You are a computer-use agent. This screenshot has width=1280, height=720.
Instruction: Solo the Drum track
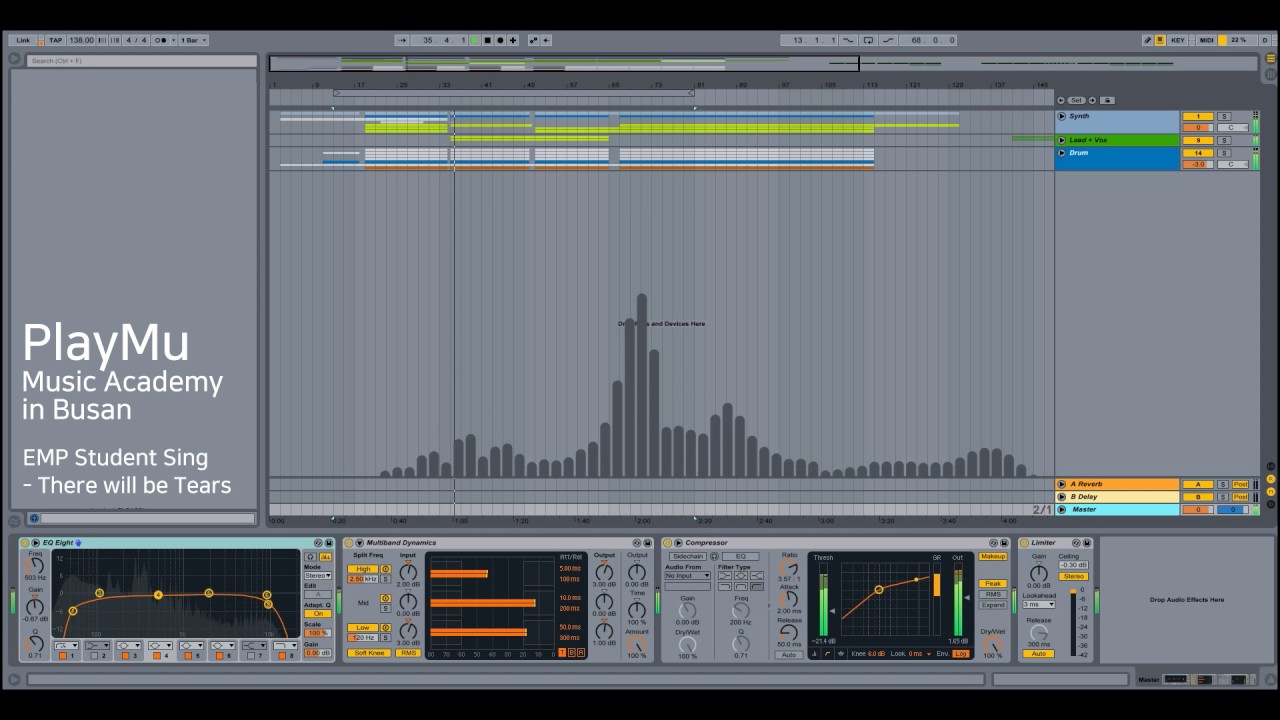click(x=1223, y=153)
